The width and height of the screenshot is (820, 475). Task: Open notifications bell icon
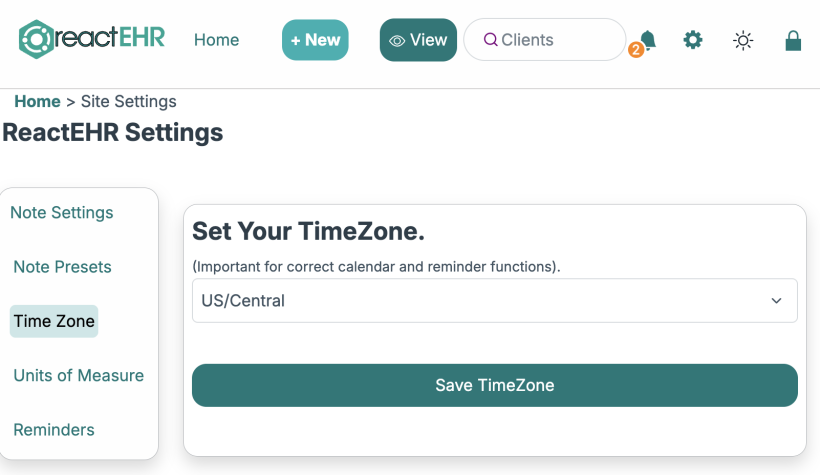point(648,39)
